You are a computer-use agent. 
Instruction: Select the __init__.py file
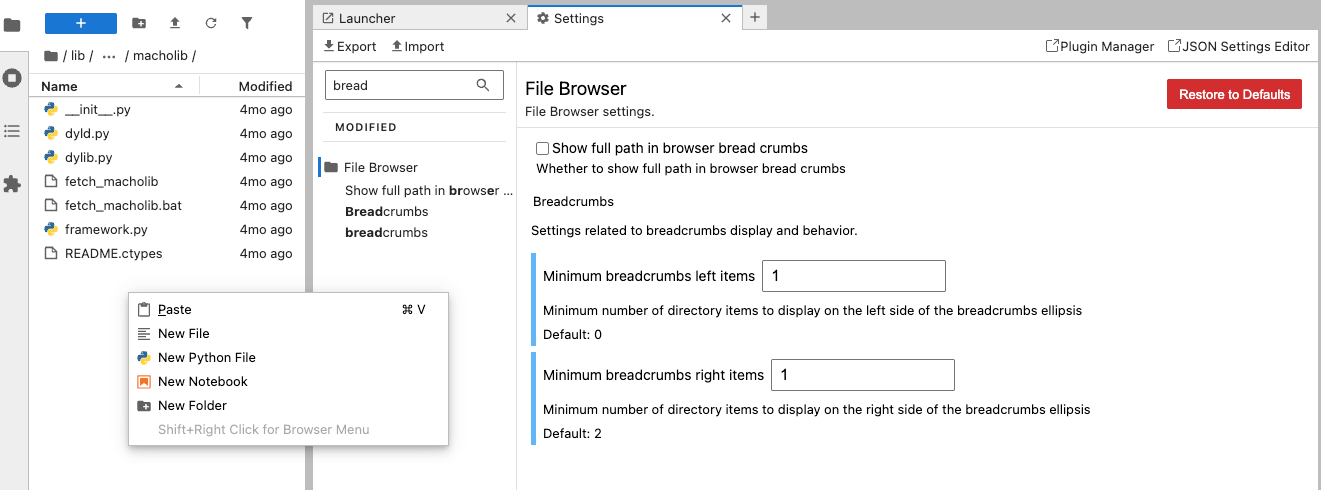[x=166, y=110]
